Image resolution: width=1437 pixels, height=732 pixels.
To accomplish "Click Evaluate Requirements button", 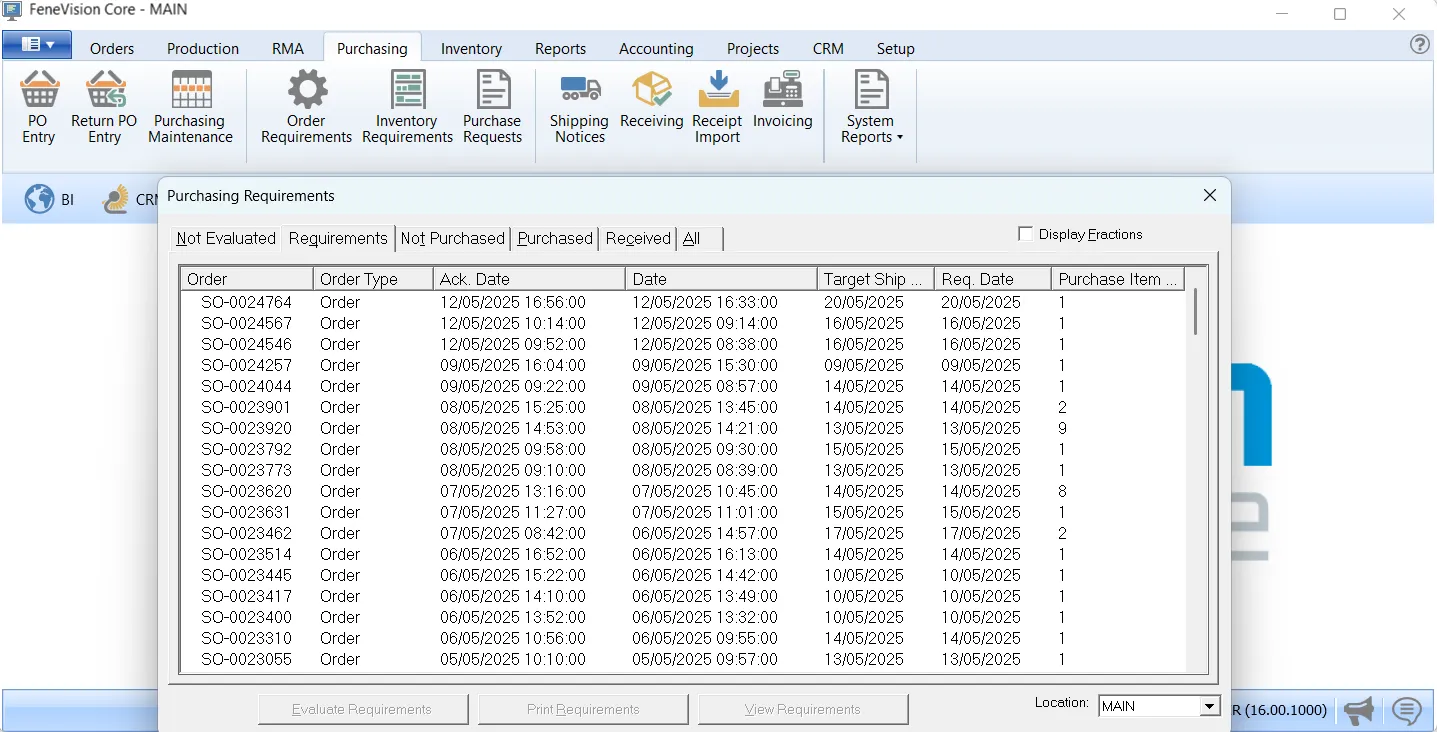I will (363, 709).
